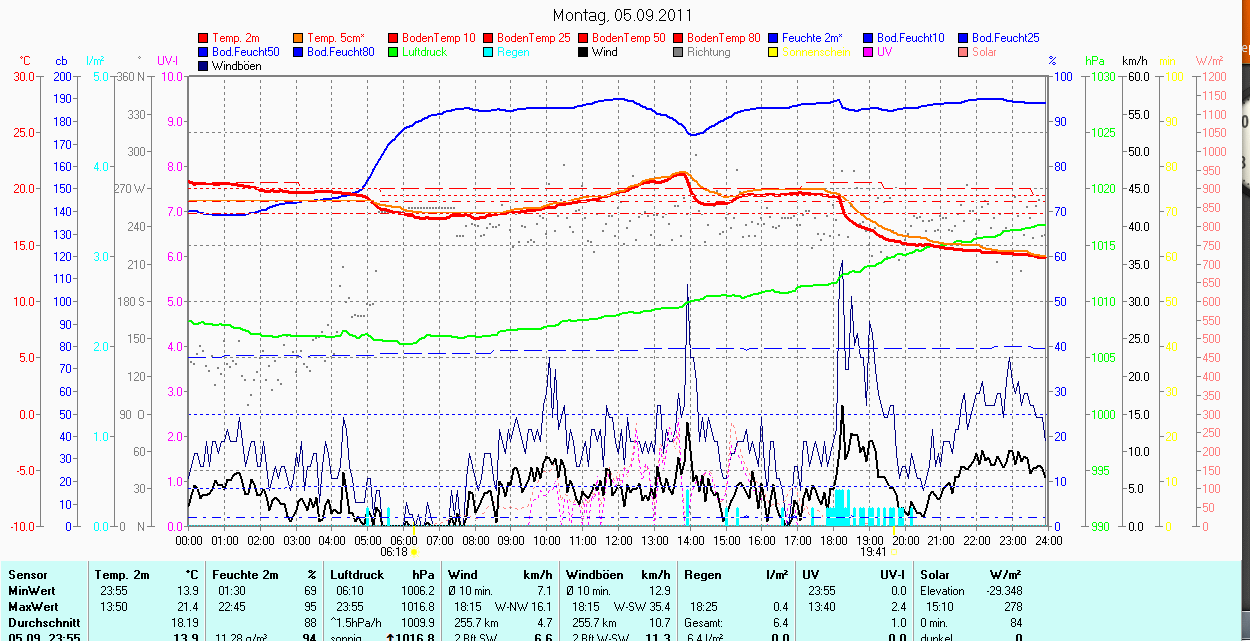Click the MaxWert row label
This screenshot has width=1250, height=641.
click(31, 606)
